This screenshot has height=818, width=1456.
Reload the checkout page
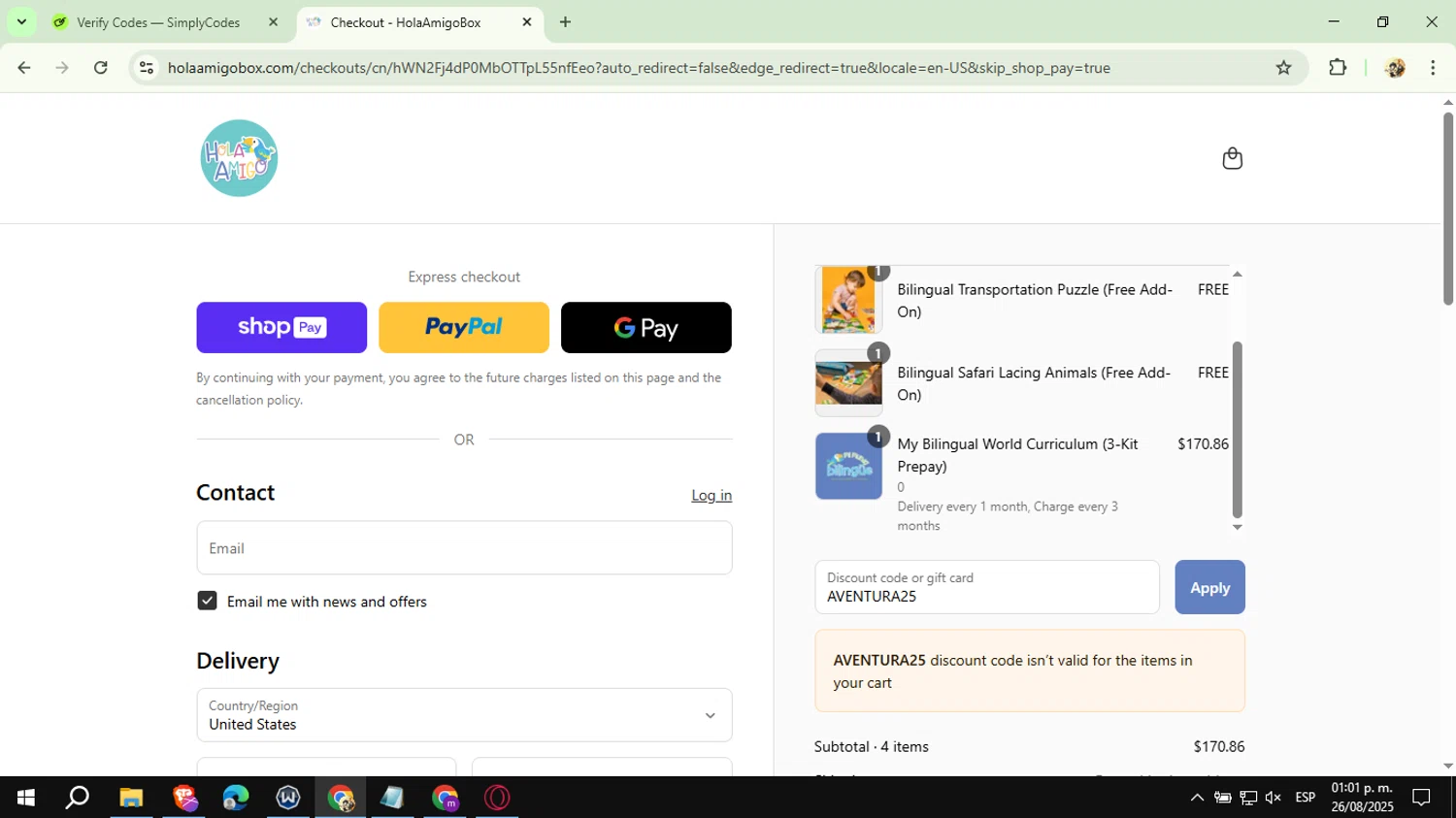[x=101, y=68]
